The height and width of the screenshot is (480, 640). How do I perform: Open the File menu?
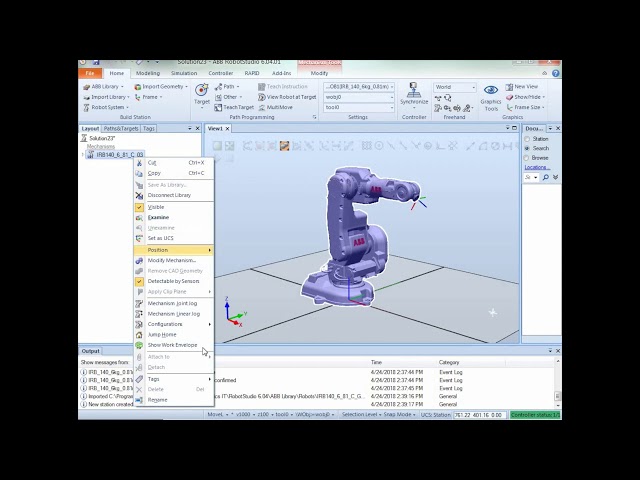(x=90, y=73)
